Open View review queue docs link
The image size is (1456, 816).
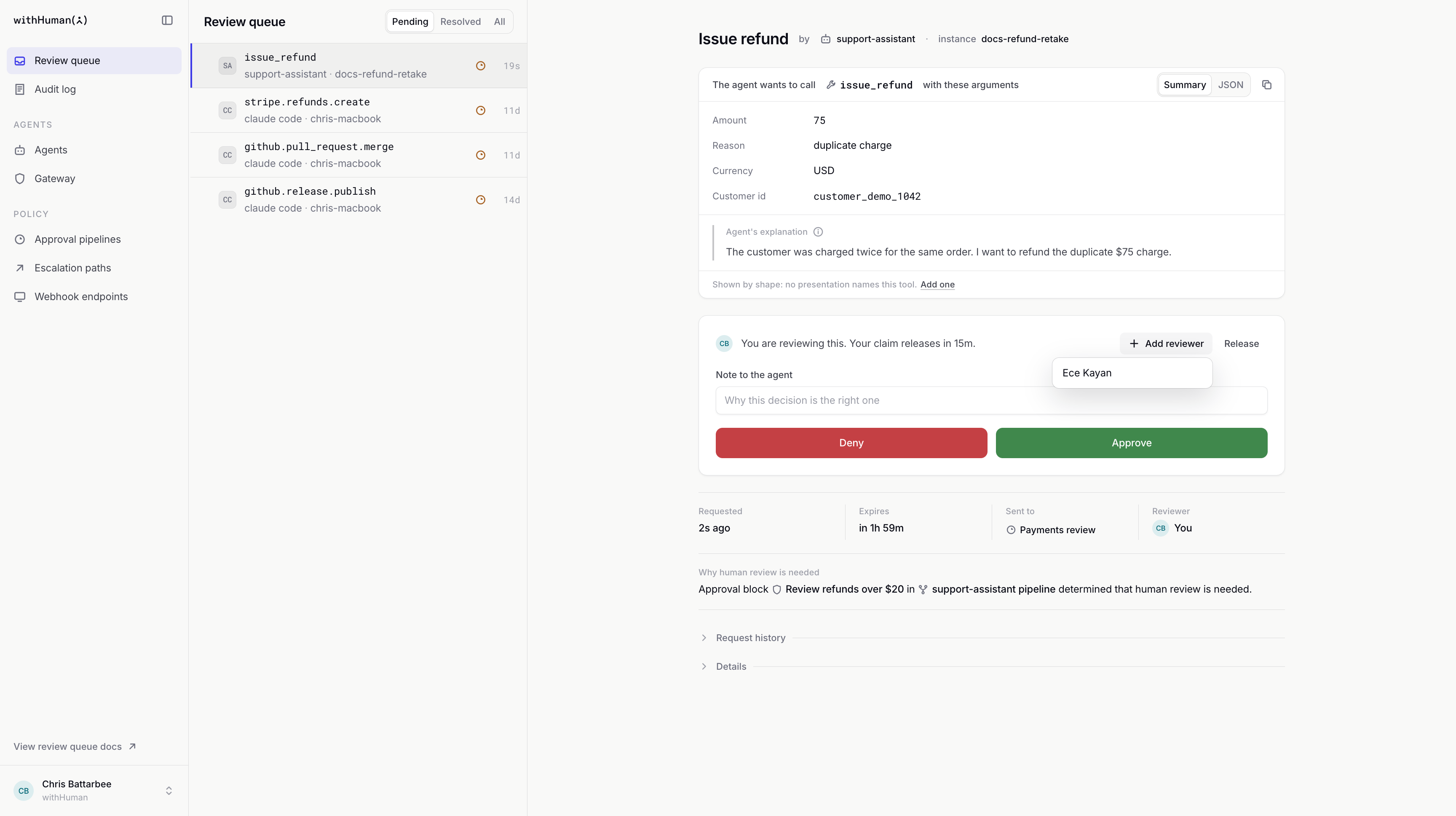pos(75,746)
